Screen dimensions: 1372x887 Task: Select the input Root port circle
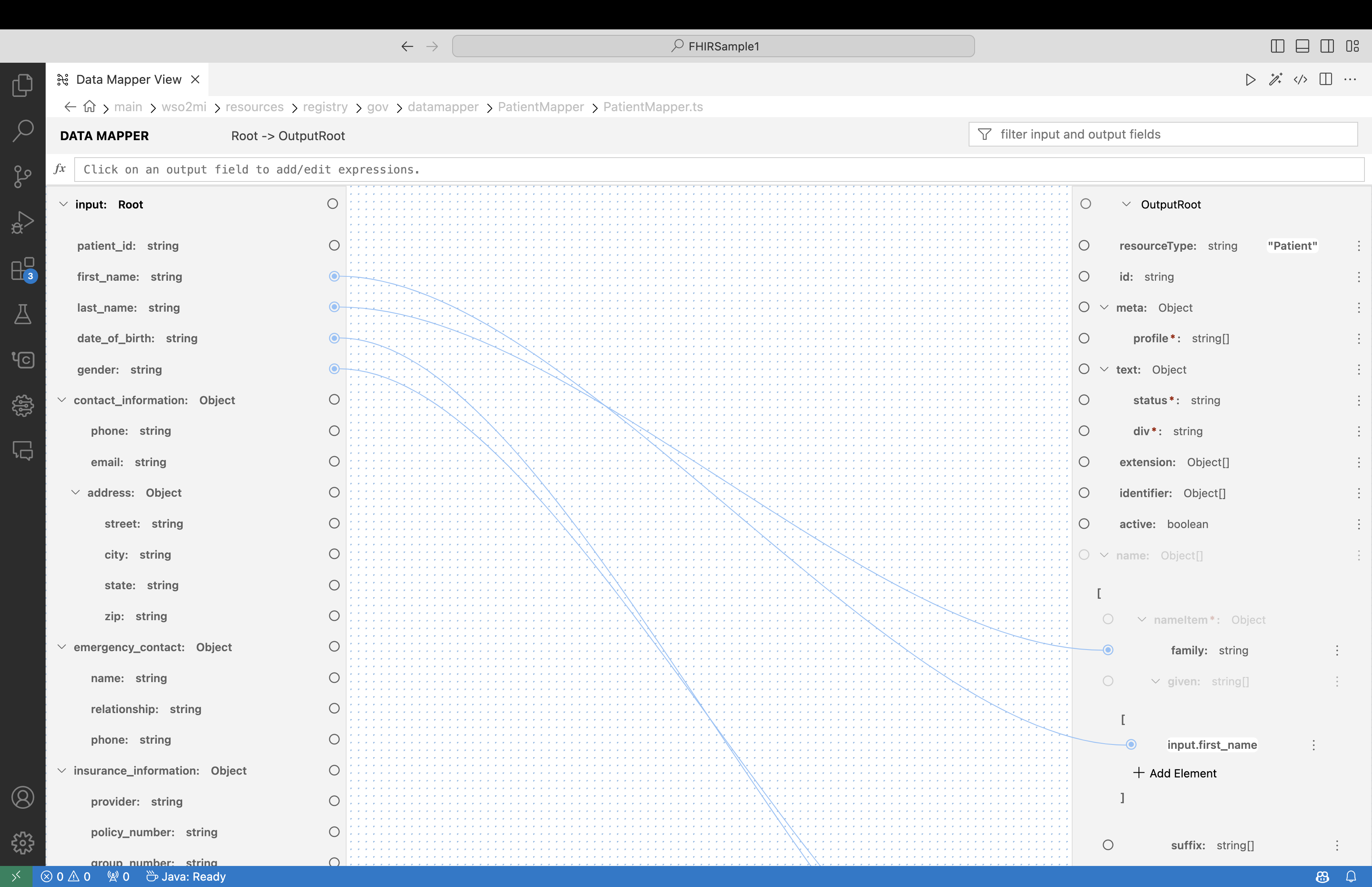coord(333,204)
